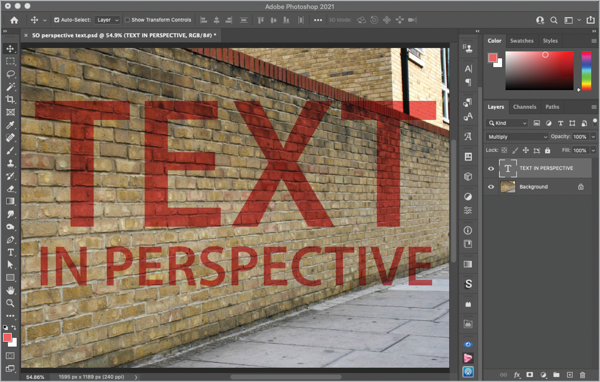Select the History Brush tool

[10, 176]
